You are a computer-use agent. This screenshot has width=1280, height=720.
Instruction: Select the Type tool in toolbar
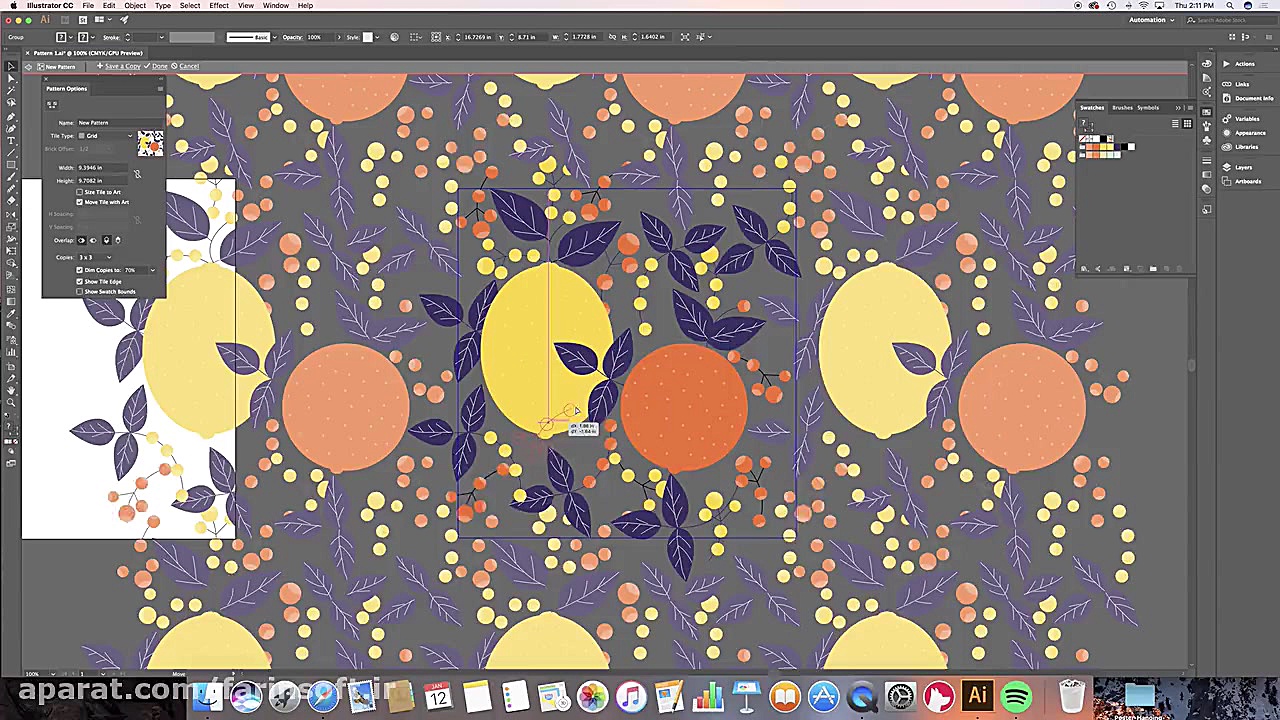11,140
